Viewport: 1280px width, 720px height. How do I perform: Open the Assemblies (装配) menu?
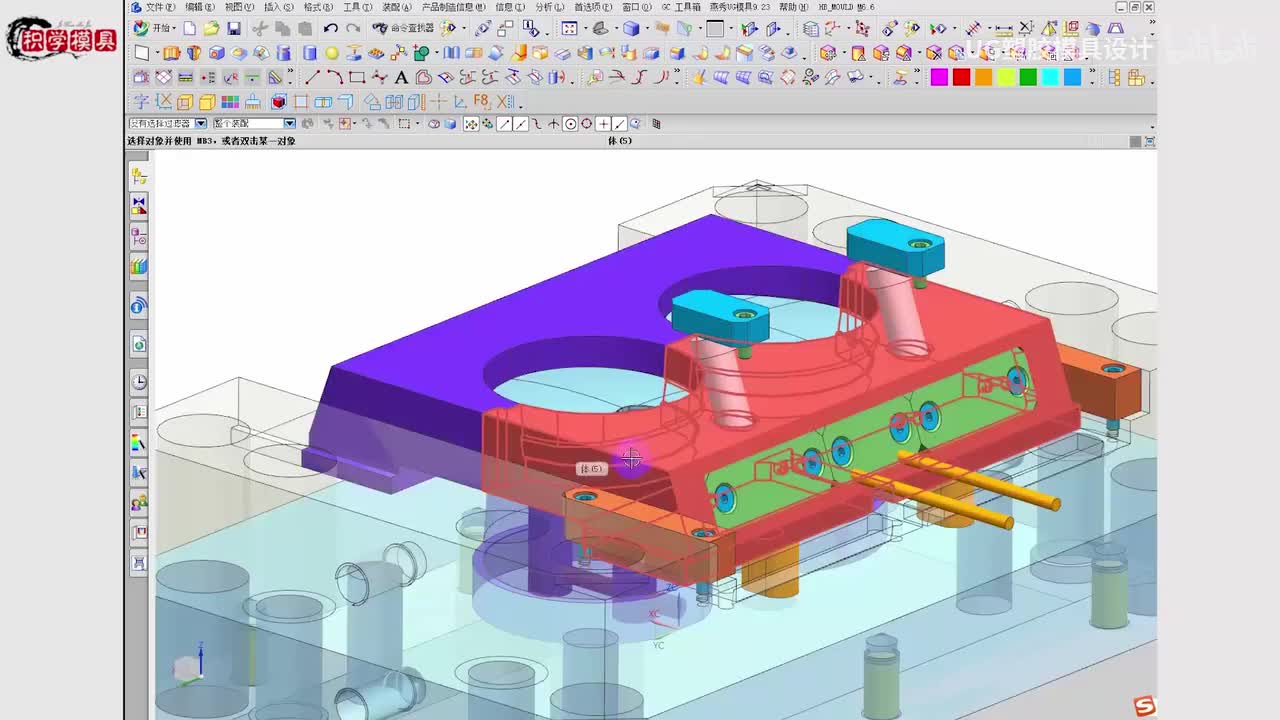[x=397, y=7]
